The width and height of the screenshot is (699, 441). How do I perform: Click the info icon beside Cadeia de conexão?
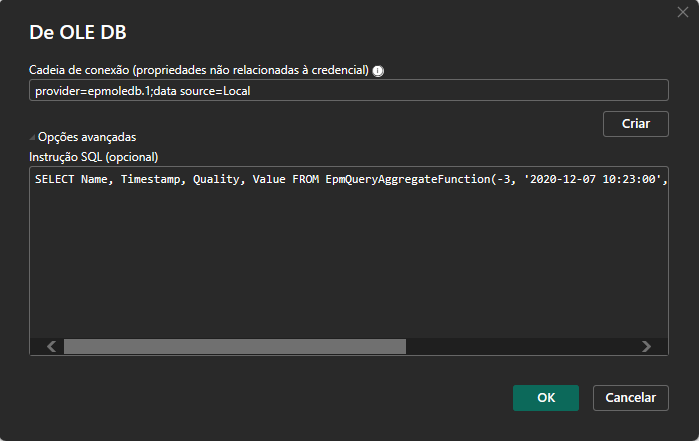pos(378,71)
